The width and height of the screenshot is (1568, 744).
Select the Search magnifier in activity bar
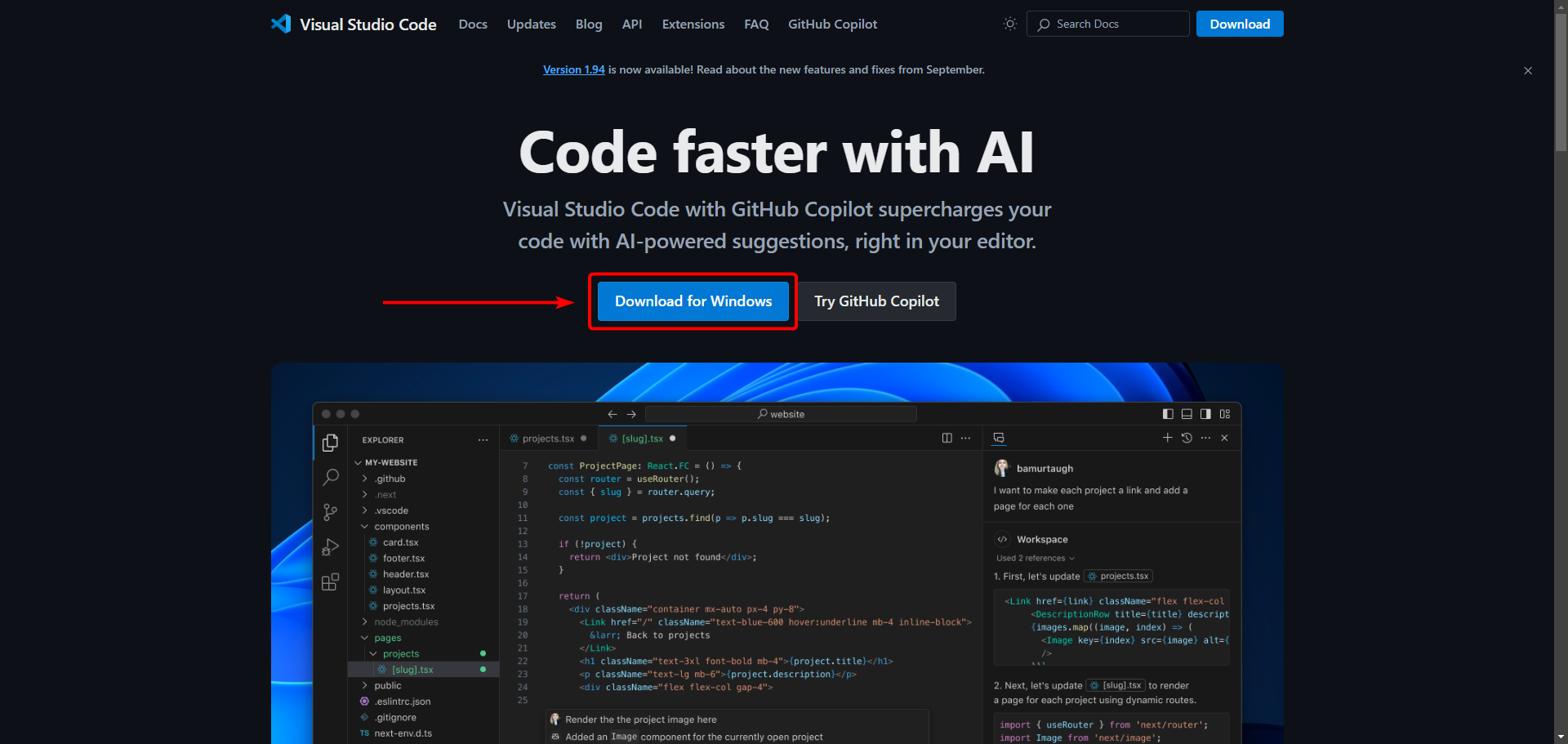pyautogui.click(x=330, y=477)
